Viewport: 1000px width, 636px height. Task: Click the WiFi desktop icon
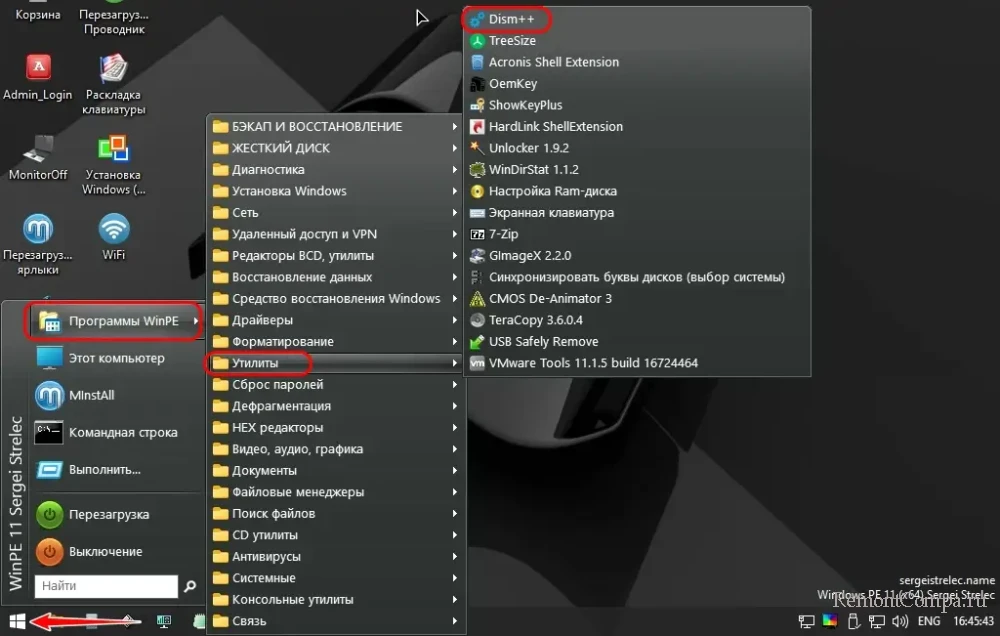click(114, 237)
